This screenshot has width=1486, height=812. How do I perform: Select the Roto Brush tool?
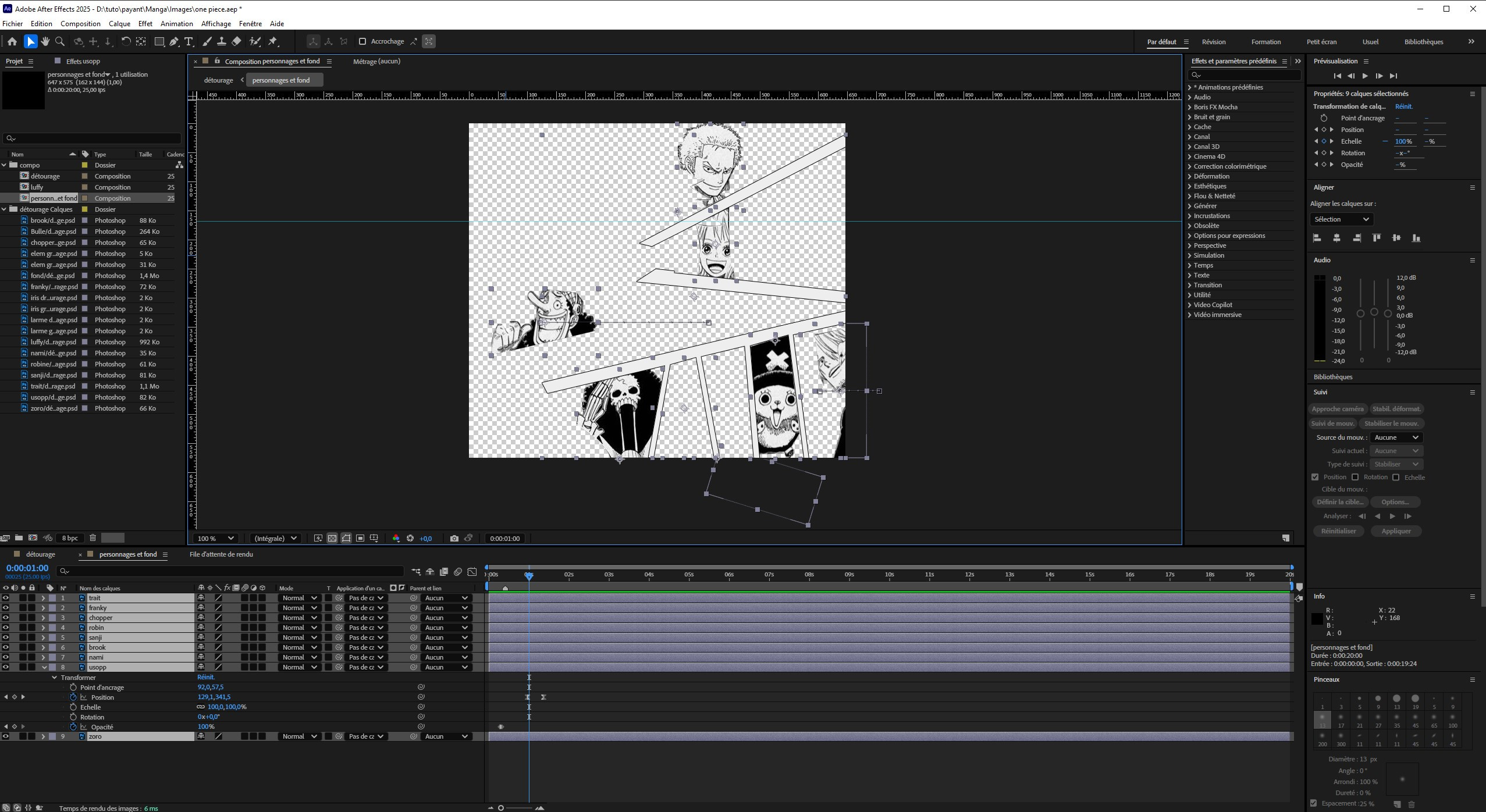coord(255,41)
